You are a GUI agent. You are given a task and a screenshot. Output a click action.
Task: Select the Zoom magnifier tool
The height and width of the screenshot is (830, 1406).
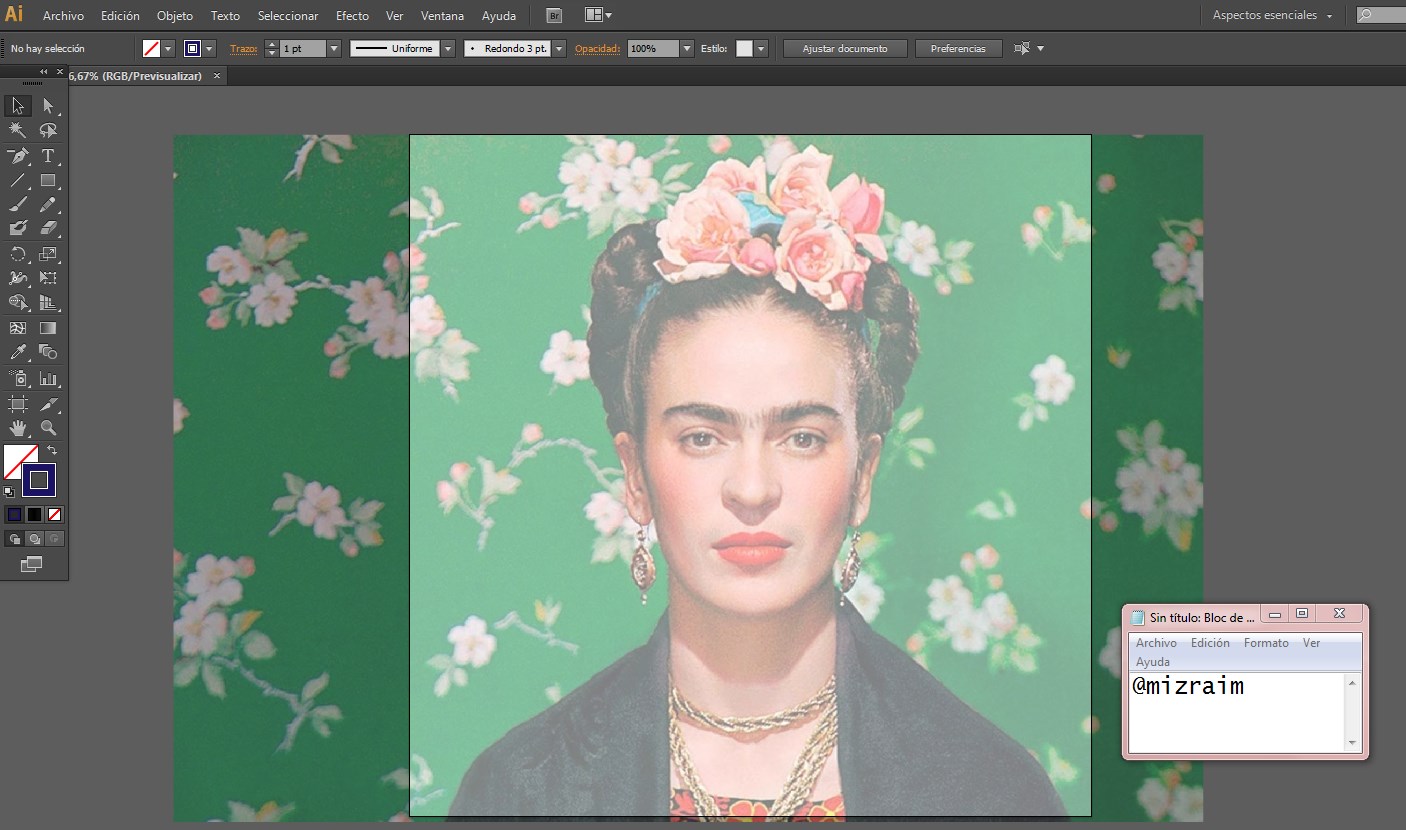pos(48,428)
